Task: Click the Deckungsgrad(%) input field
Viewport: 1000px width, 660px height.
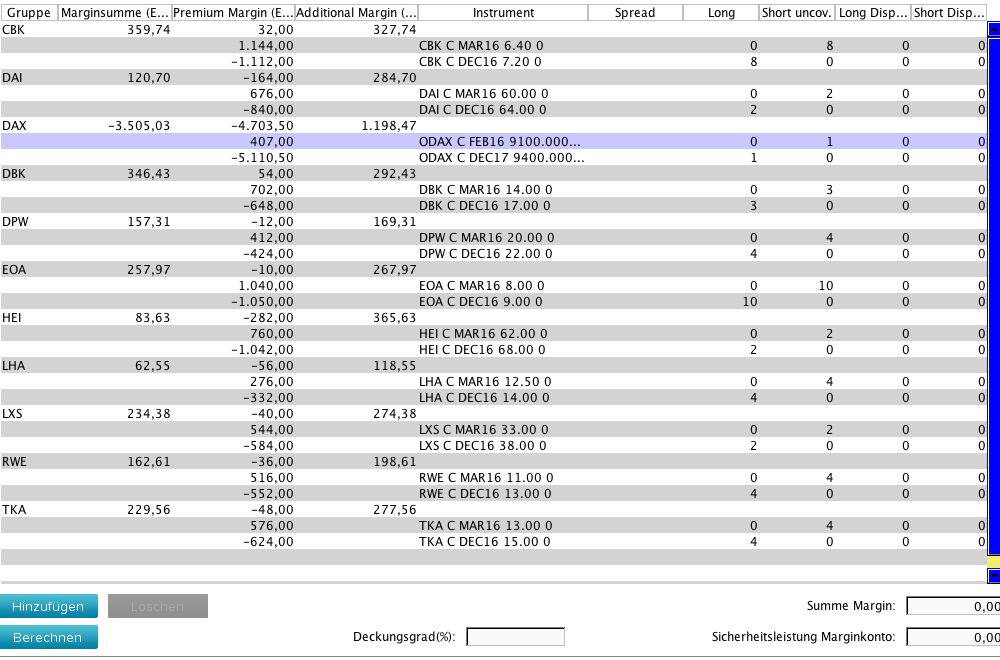Action: 515,637
